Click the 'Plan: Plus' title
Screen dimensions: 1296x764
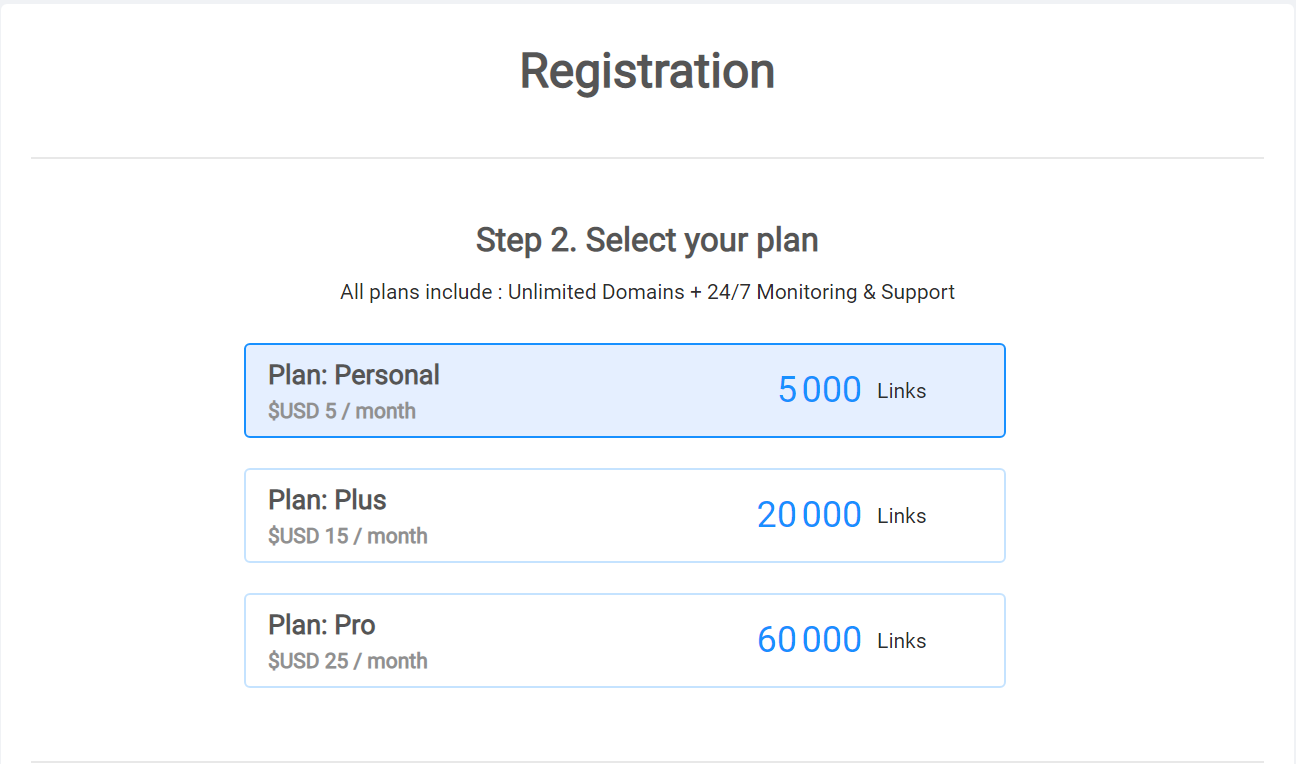click(x=327, y=500)
